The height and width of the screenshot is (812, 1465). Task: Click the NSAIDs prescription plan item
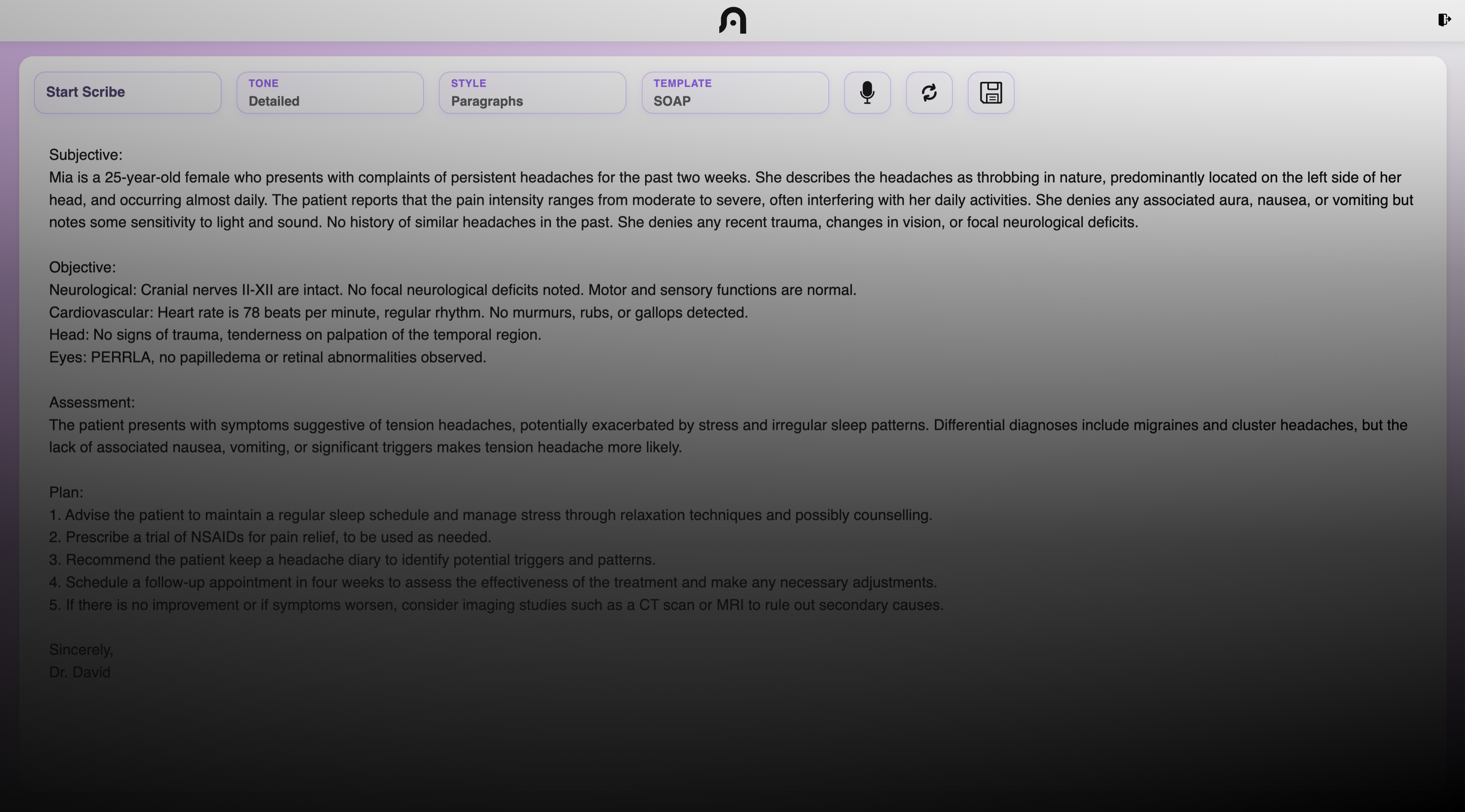tap(270, 537)
